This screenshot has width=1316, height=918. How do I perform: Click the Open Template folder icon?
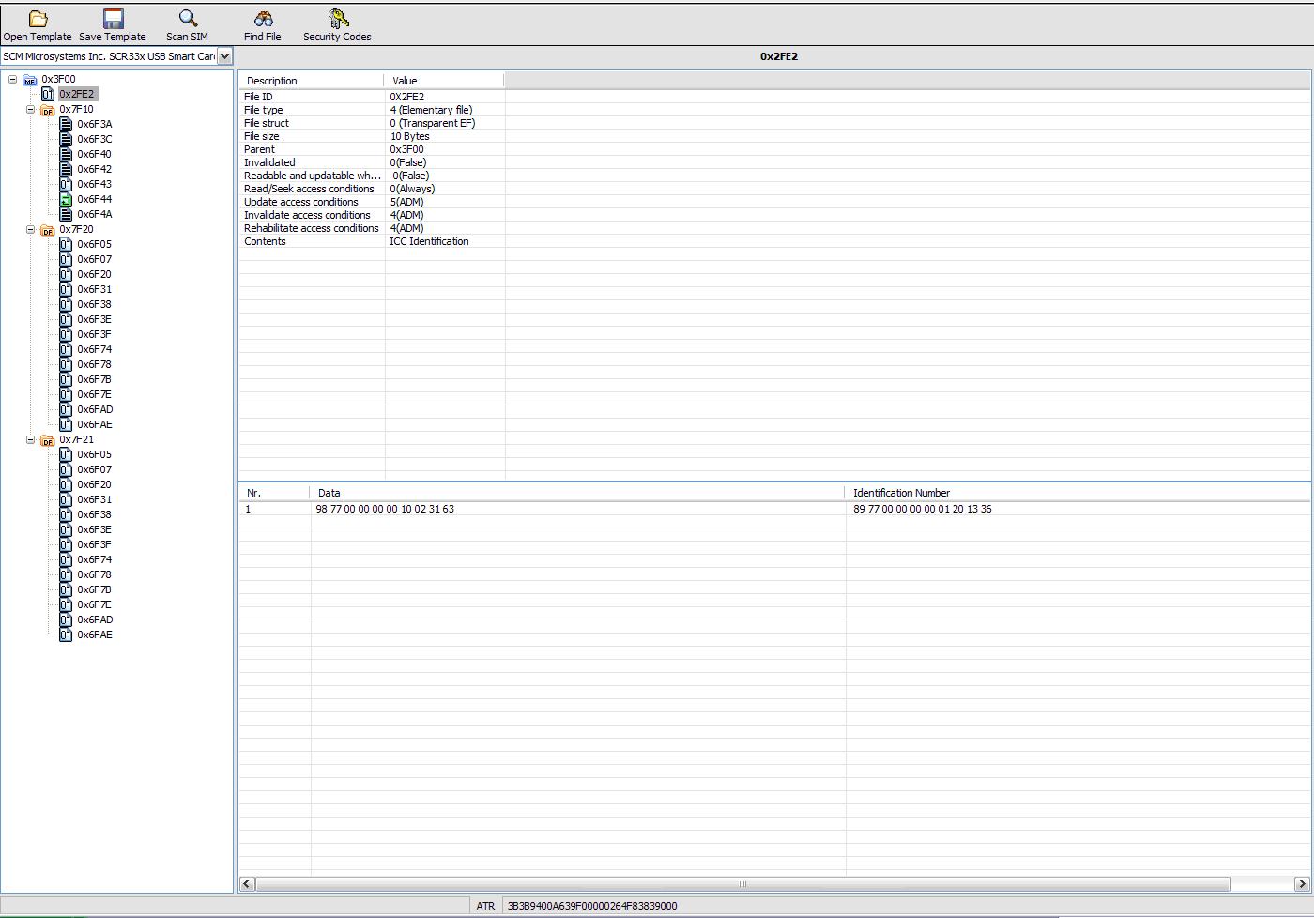38,19
